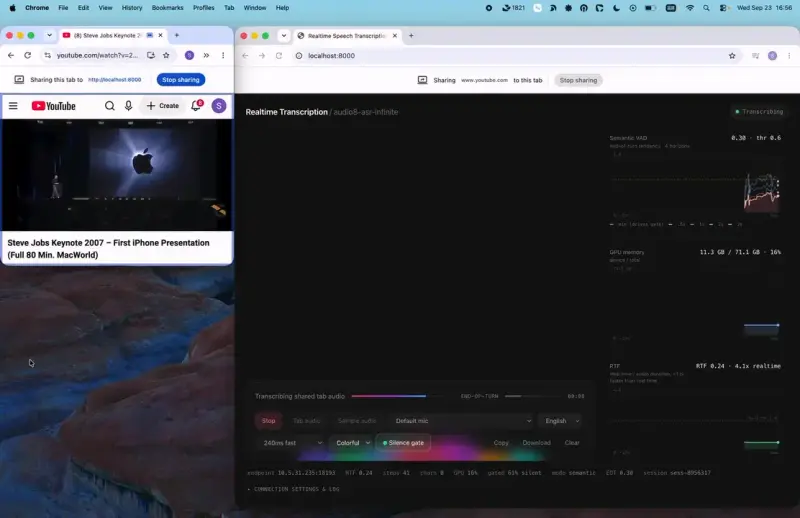Open new tab in YouTube window
Viewport: 800px width, 518px height.
coord(177,35)
